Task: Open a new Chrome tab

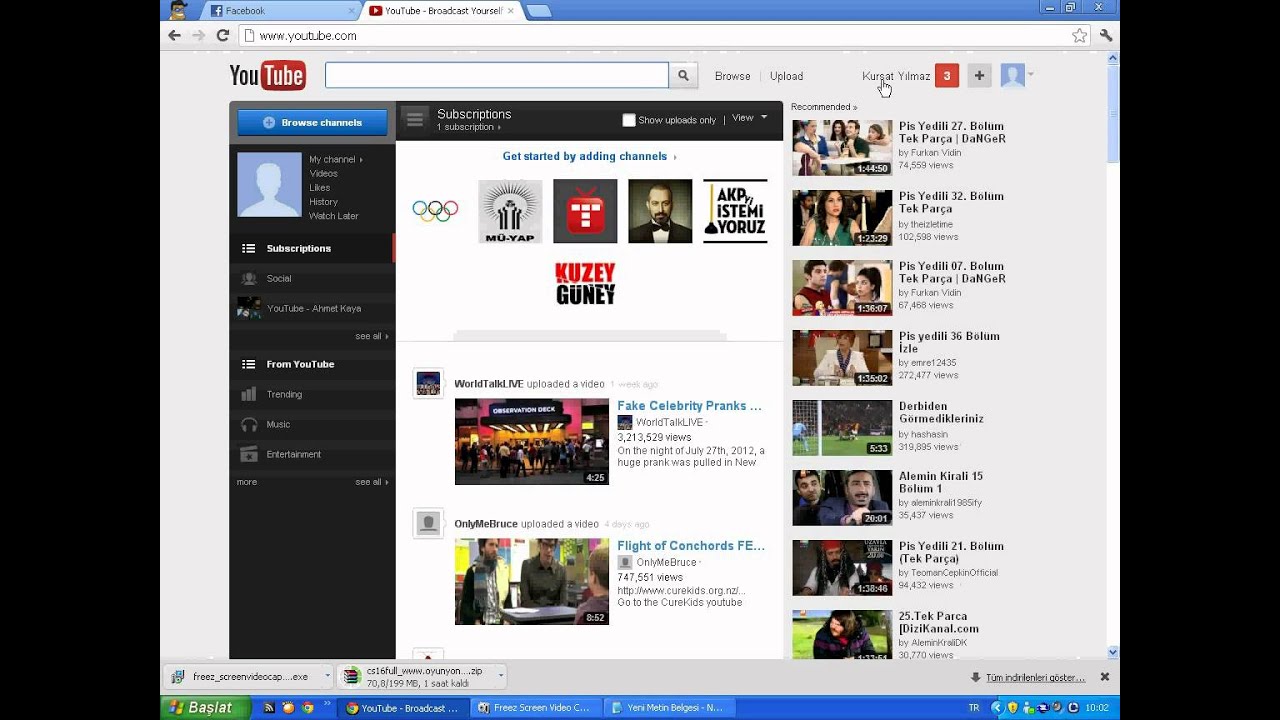Action: (x=538, y=11)
